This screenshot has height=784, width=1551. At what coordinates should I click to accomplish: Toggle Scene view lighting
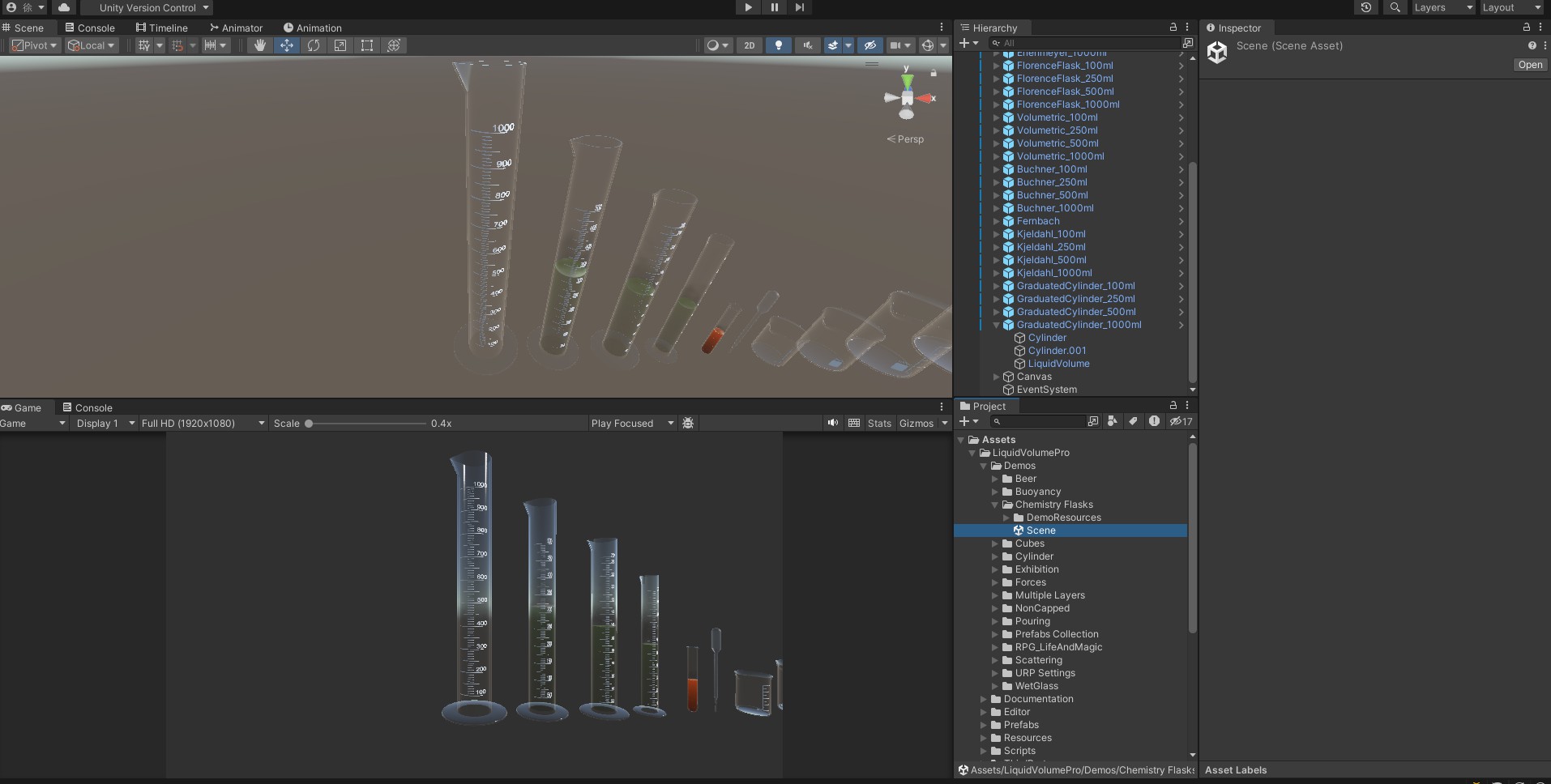(778, 45)
